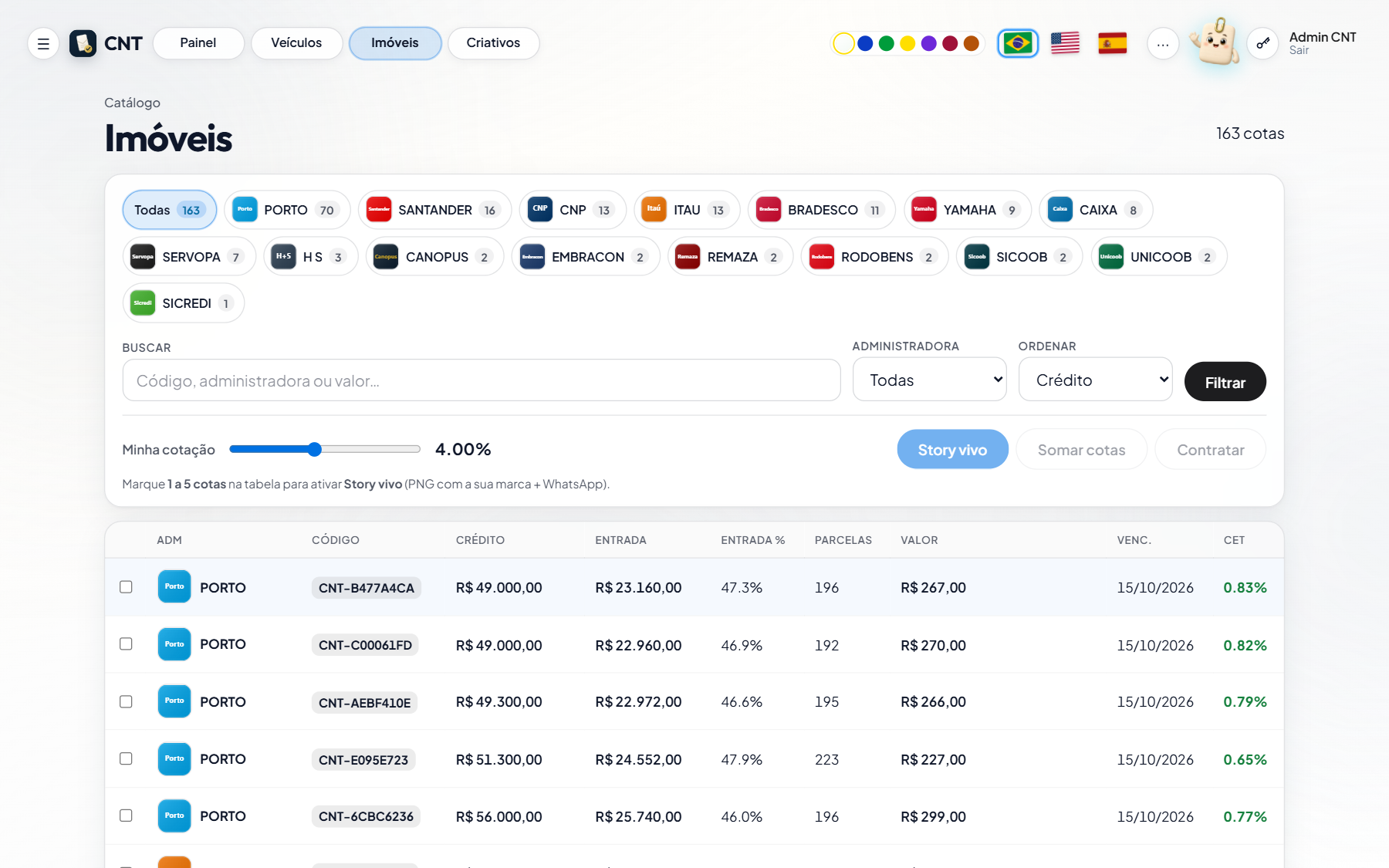
Task: Click the Catálogo breadcrumb text
Action: (x=132, y=103)
